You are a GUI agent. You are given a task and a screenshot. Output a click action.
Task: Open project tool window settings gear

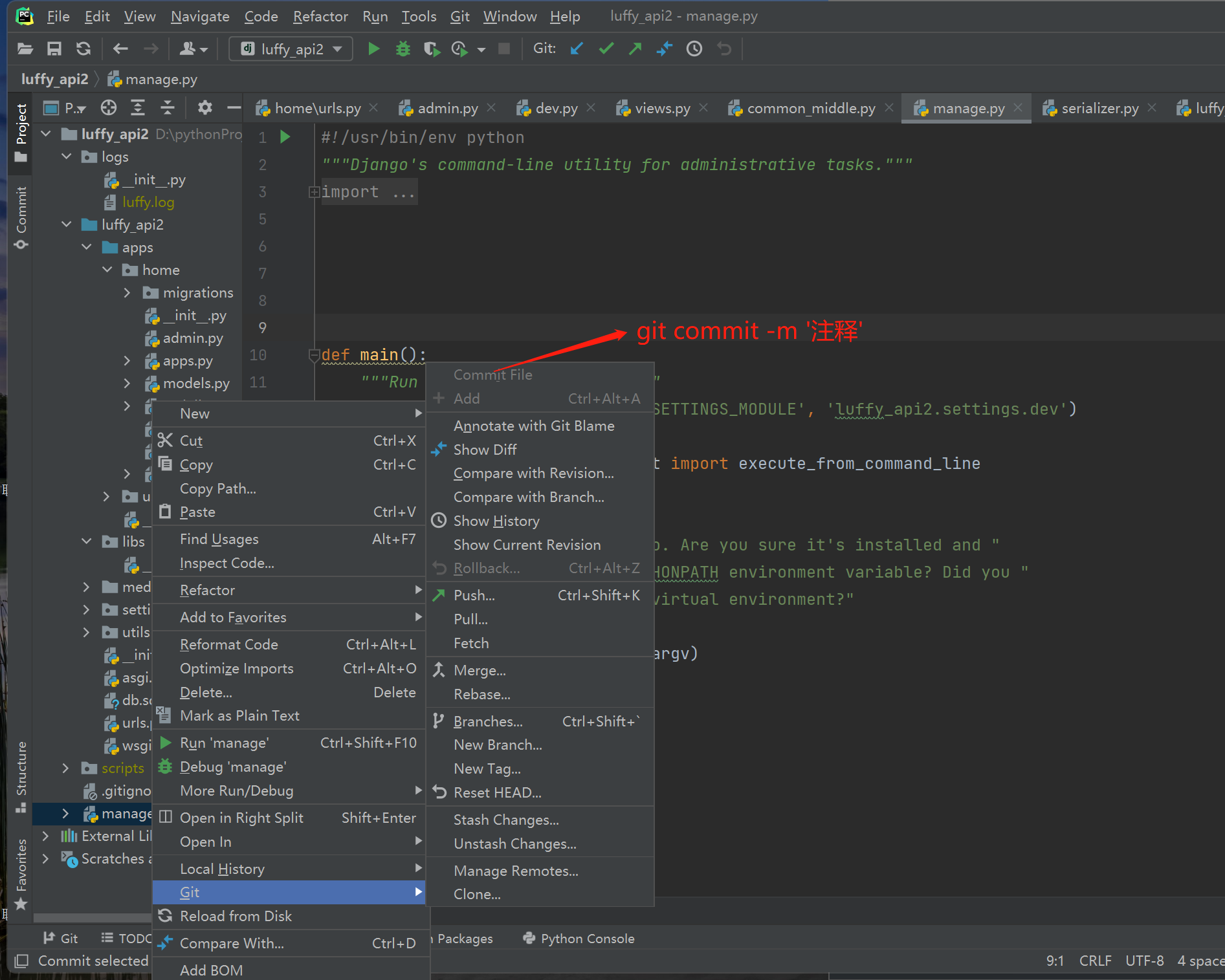click(x=204, y=107)
